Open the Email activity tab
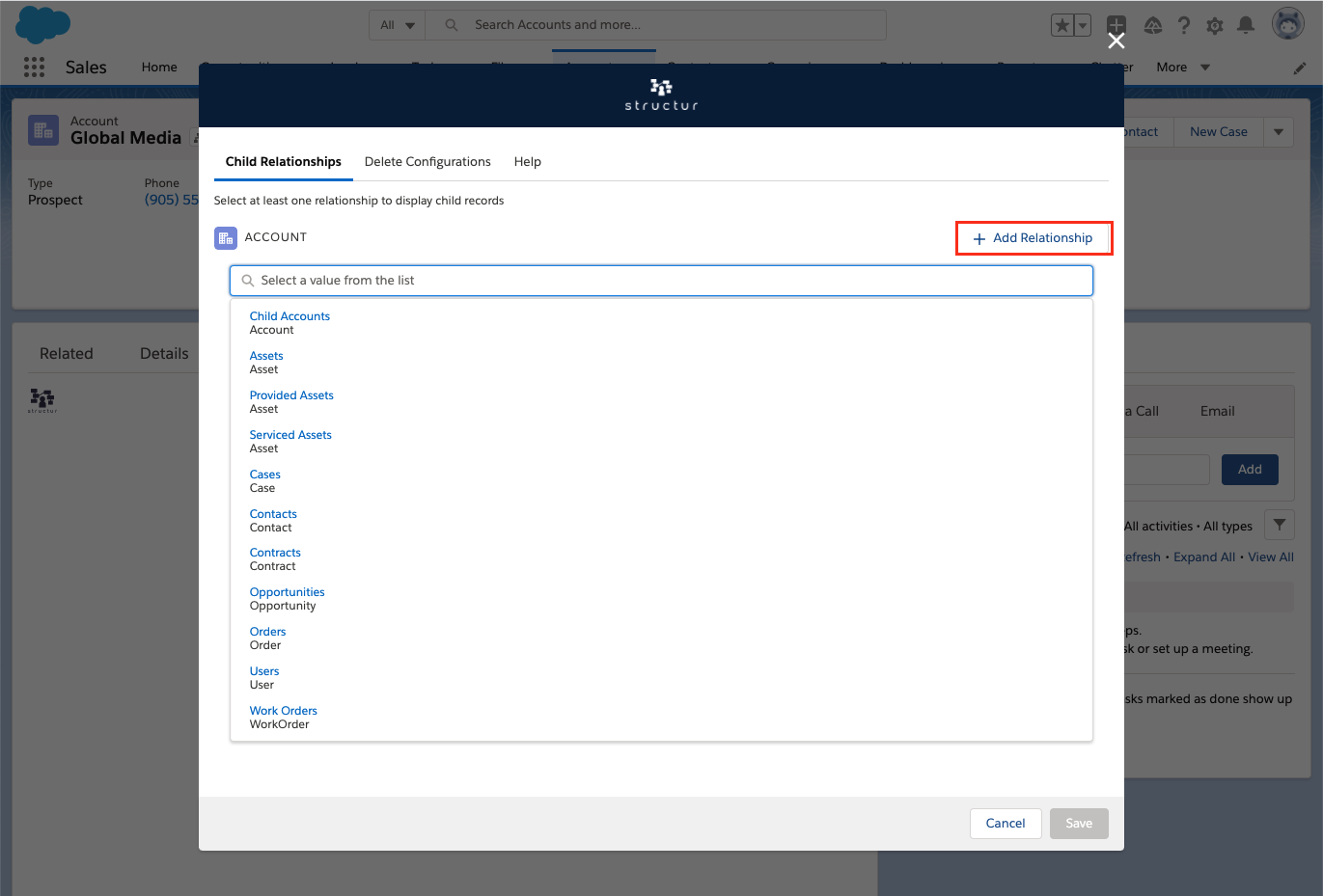Viewport: 1323px width, 896px height. 1218,412
